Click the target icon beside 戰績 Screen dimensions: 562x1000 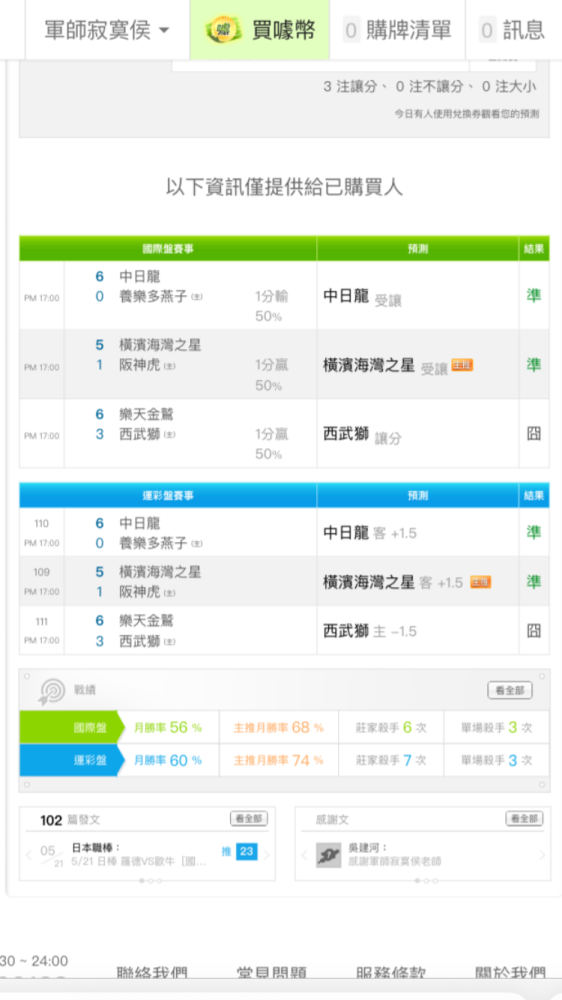pyautogui.click(x=52, y=691)
